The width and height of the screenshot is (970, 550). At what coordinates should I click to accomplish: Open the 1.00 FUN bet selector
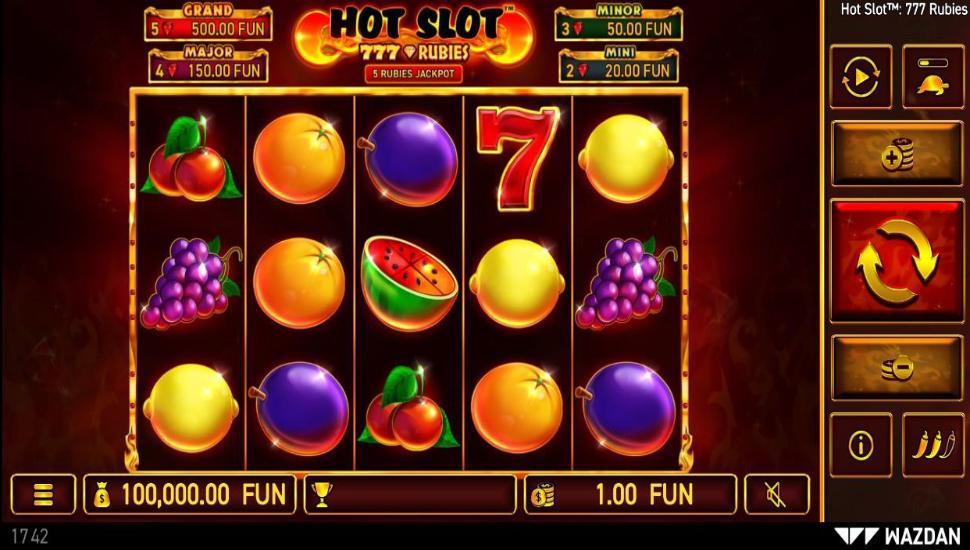point(630,494)
